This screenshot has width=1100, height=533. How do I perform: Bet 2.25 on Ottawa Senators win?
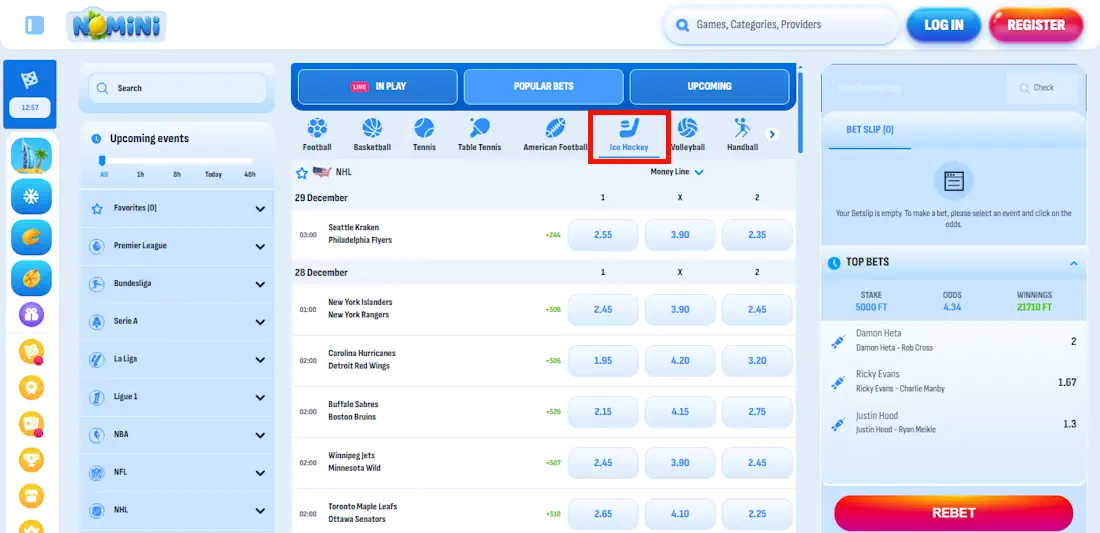[x=757, y=514]
